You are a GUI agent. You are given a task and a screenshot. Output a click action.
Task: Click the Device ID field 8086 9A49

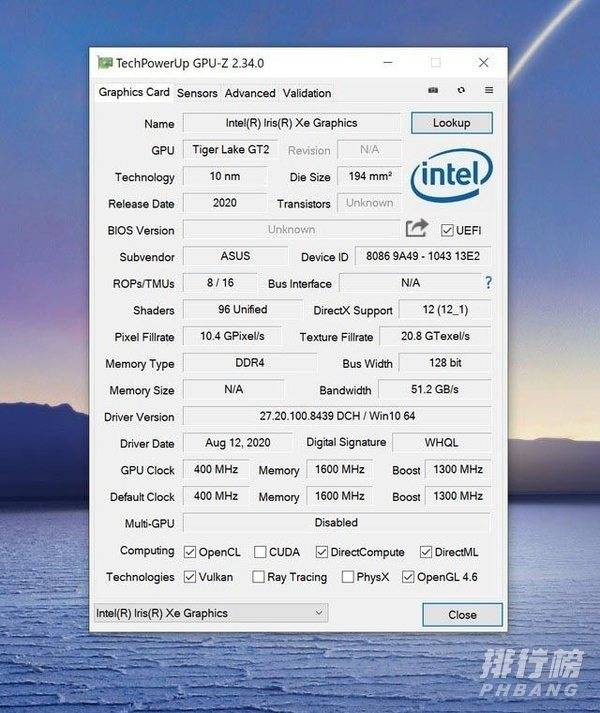point(423,256)
